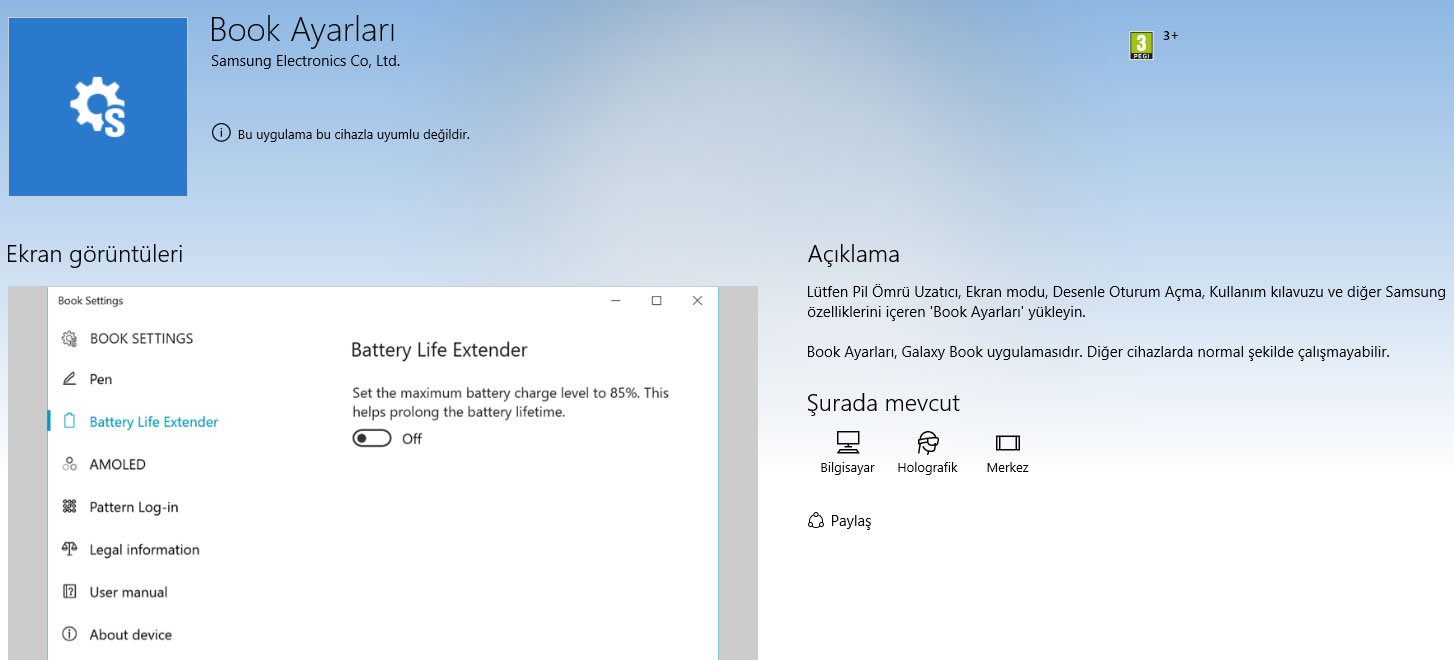Viewport: 1454px width, 660px height.
Task: Click the Off label beside the switch
Action: [x=412, y=439]
